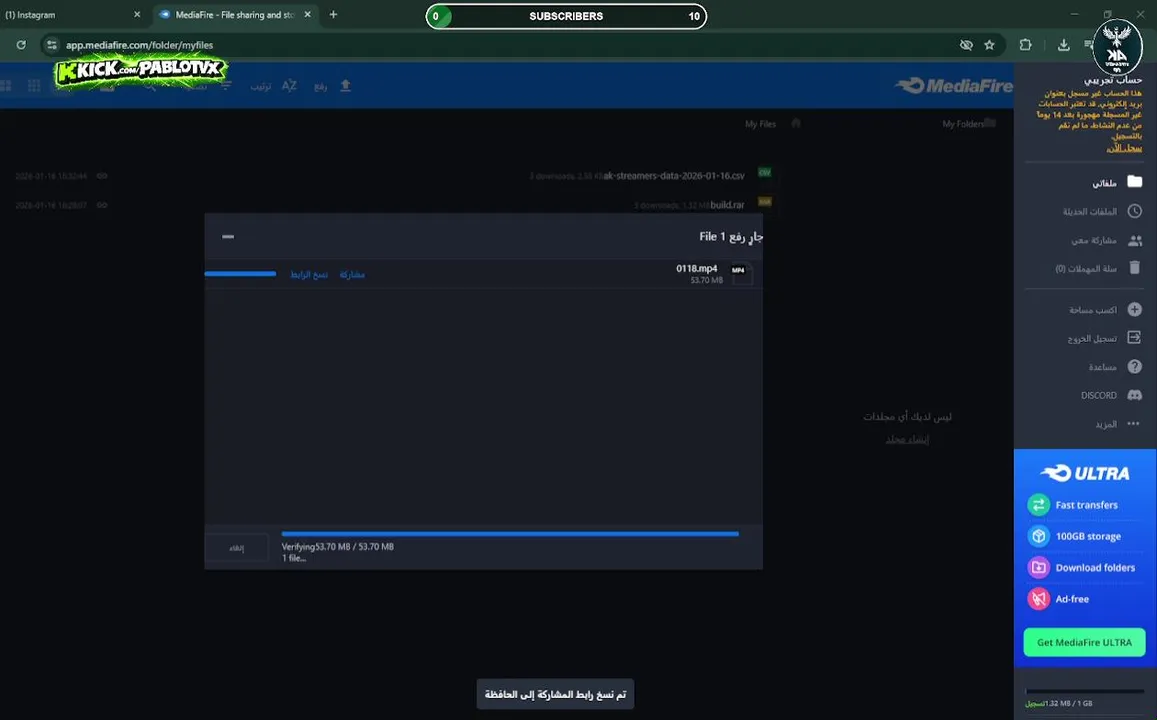Screen dimensions: 1157x720
Task: Click the إنشاء مجلد create folder link
Action: (907, 439)
